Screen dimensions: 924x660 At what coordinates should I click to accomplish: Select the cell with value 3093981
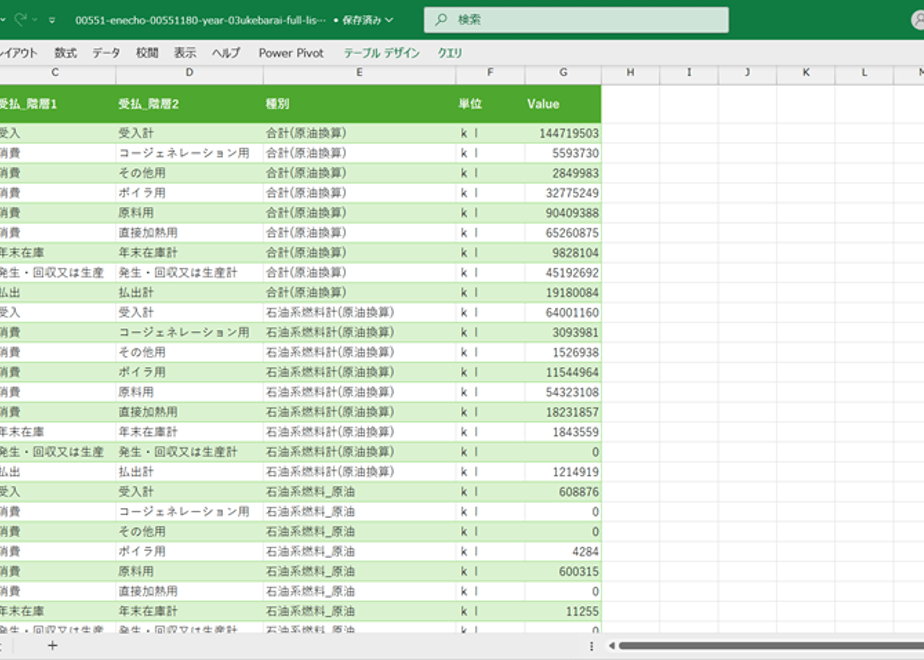point(563,332)
